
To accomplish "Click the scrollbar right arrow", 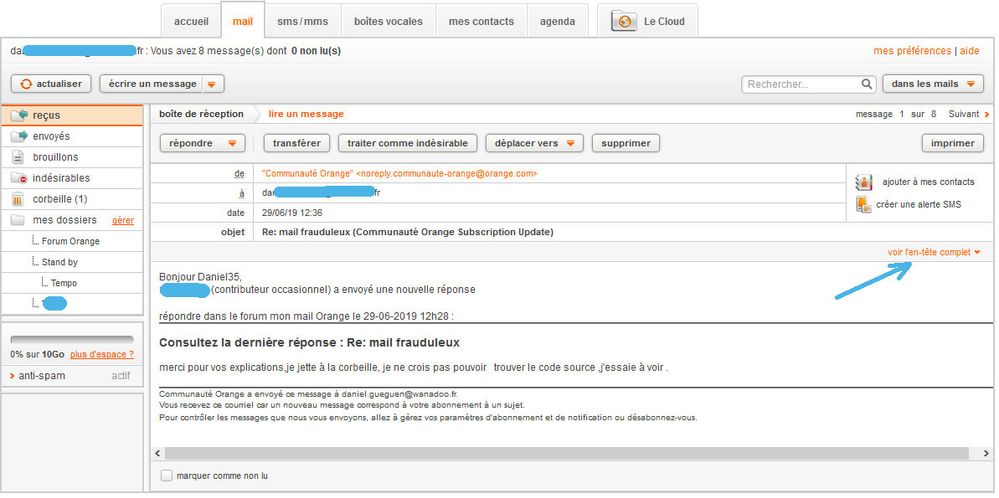I will (x=986, y=453).
